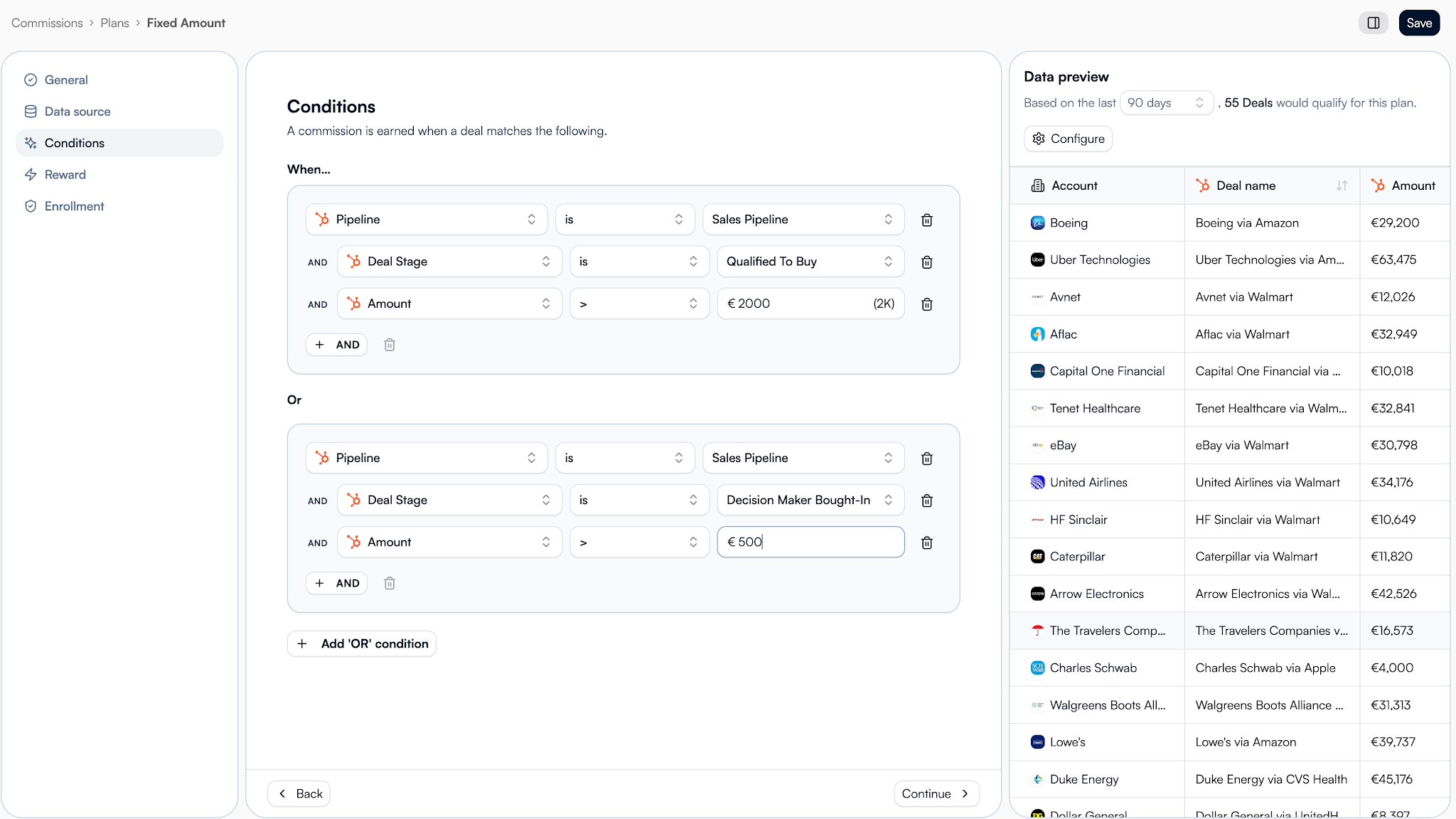Viewport: 1456px width, 819px height.
Task: Open Plans breadcrumb link
Action: pyautogui.click(x=114, y=23)
